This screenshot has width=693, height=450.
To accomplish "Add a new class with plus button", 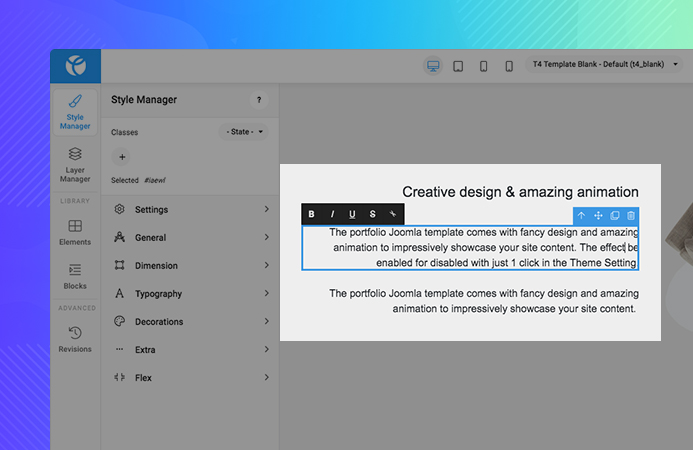I will coord(122,157).
